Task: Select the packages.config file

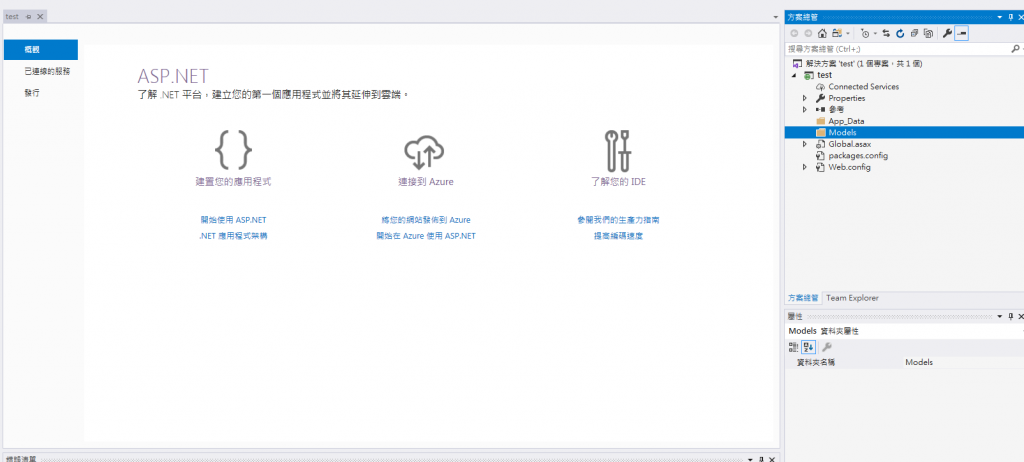Action: pos(852,156)
